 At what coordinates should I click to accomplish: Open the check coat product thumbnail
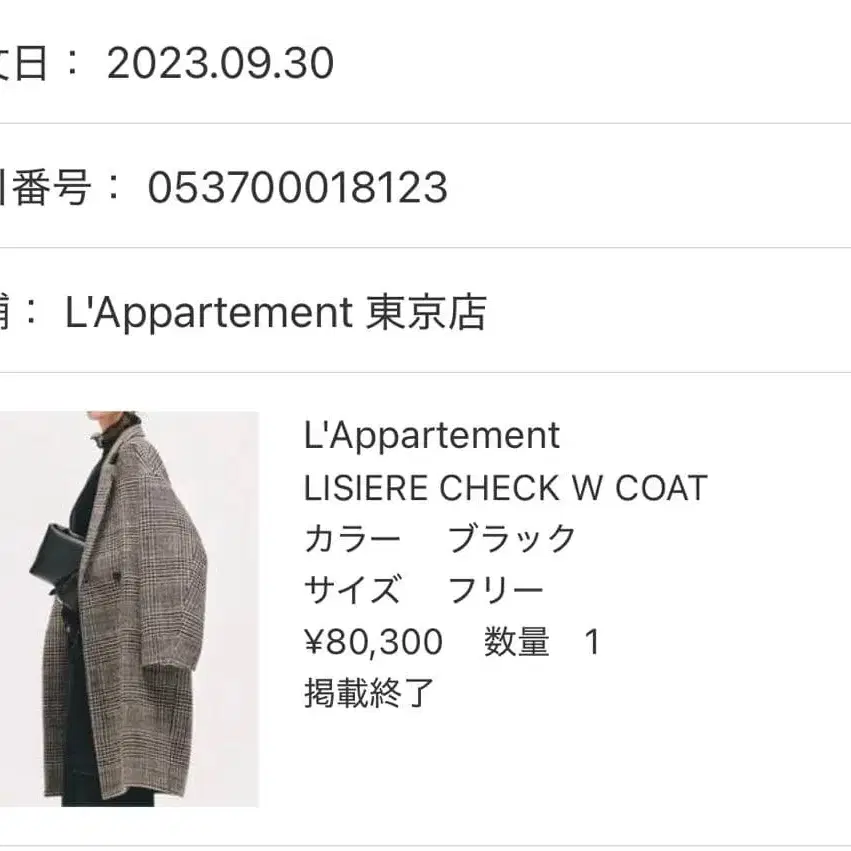129,609
